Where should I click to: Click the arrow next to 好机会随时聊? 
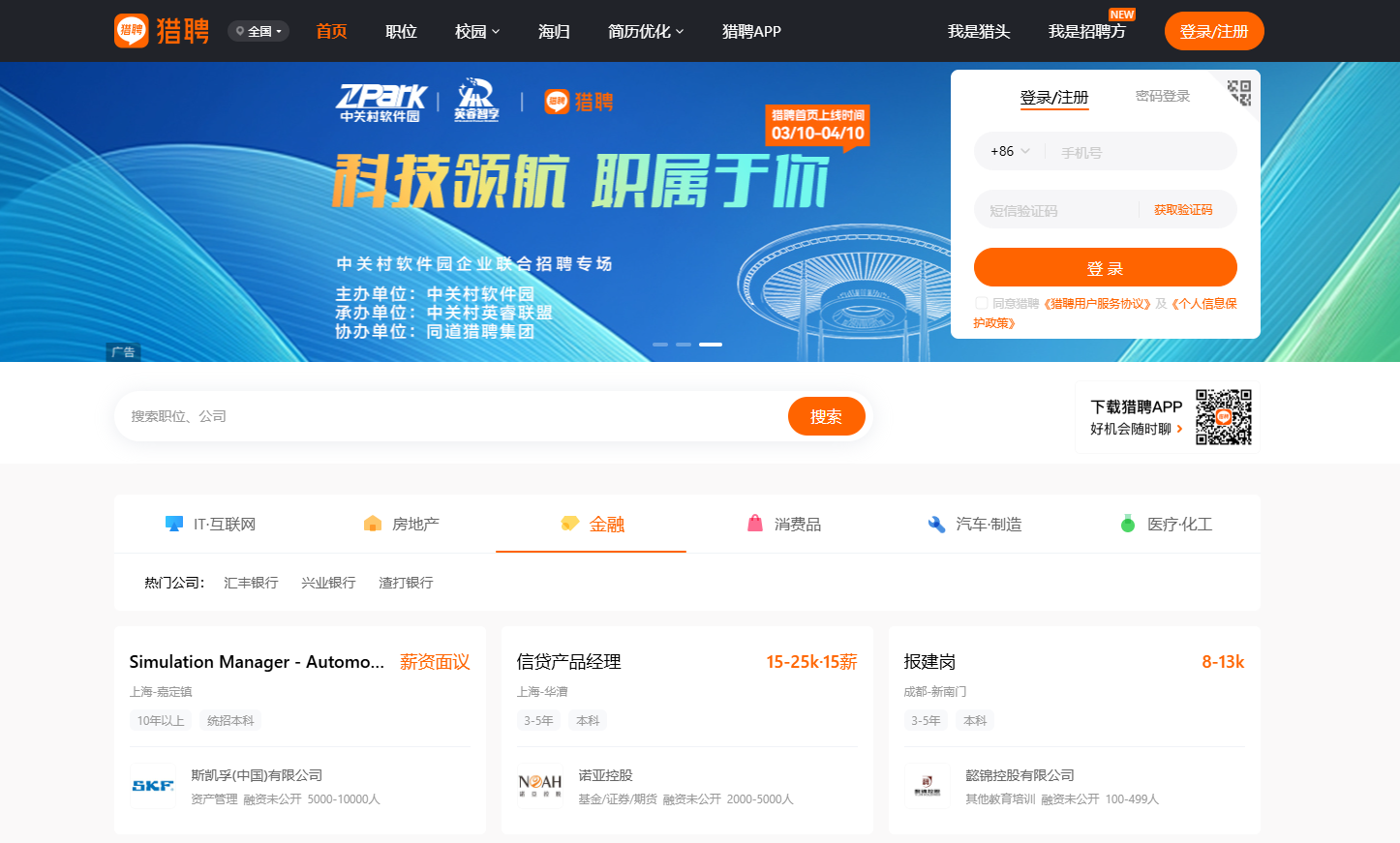click(x=1179, y=429)
